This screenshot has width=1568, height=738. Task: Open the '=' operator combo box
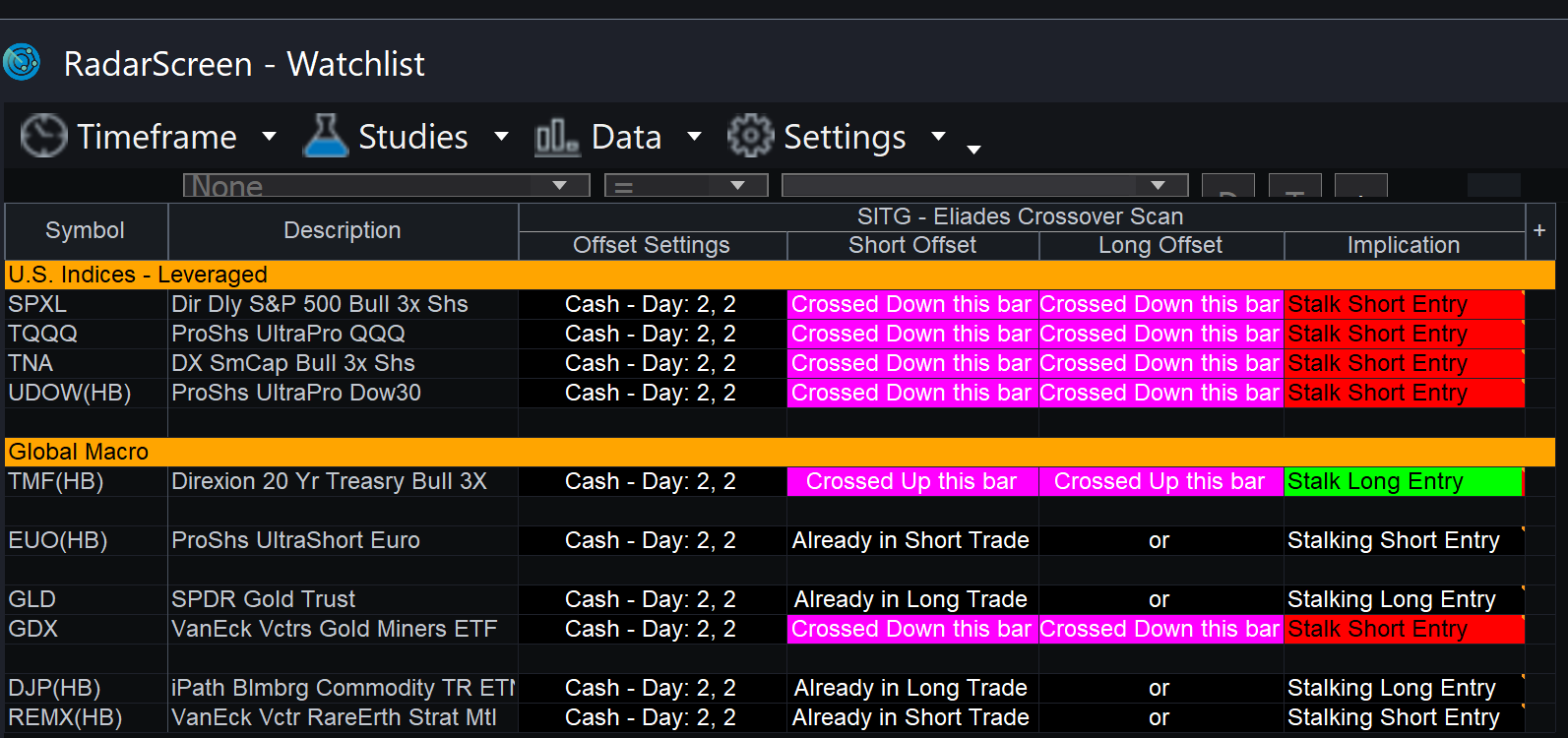pos(685,186)
